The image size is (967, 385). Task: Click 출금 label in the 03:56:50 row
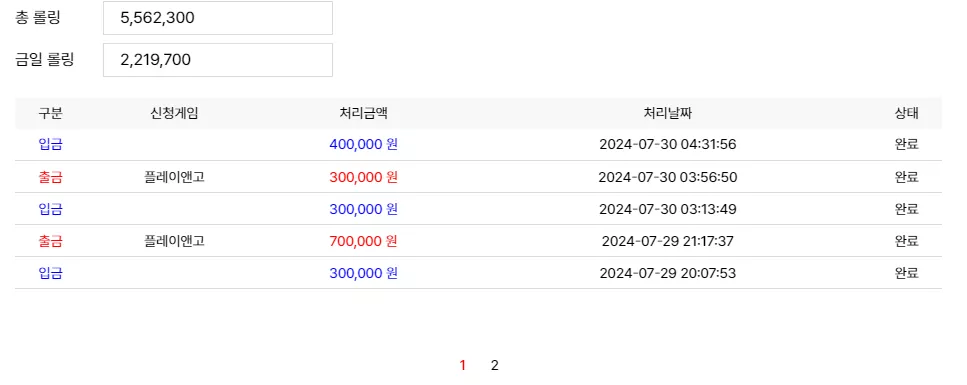click(51, 177)
